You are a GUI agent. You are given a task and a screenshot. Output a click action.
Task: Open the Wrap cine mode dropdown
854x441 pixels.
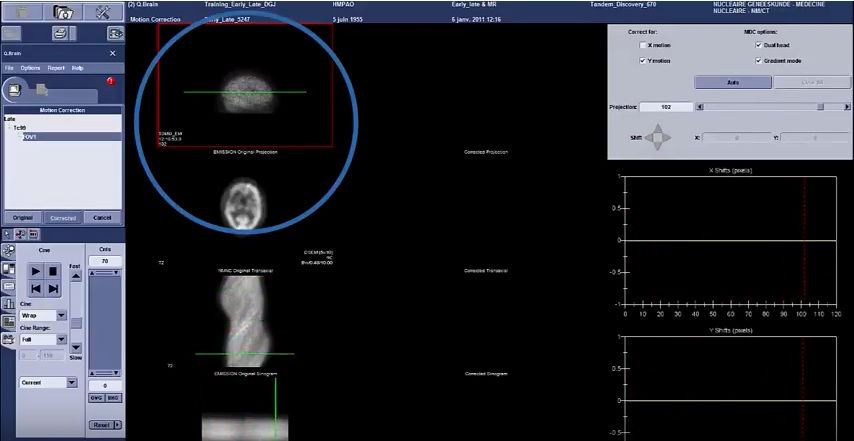(61, 315)
